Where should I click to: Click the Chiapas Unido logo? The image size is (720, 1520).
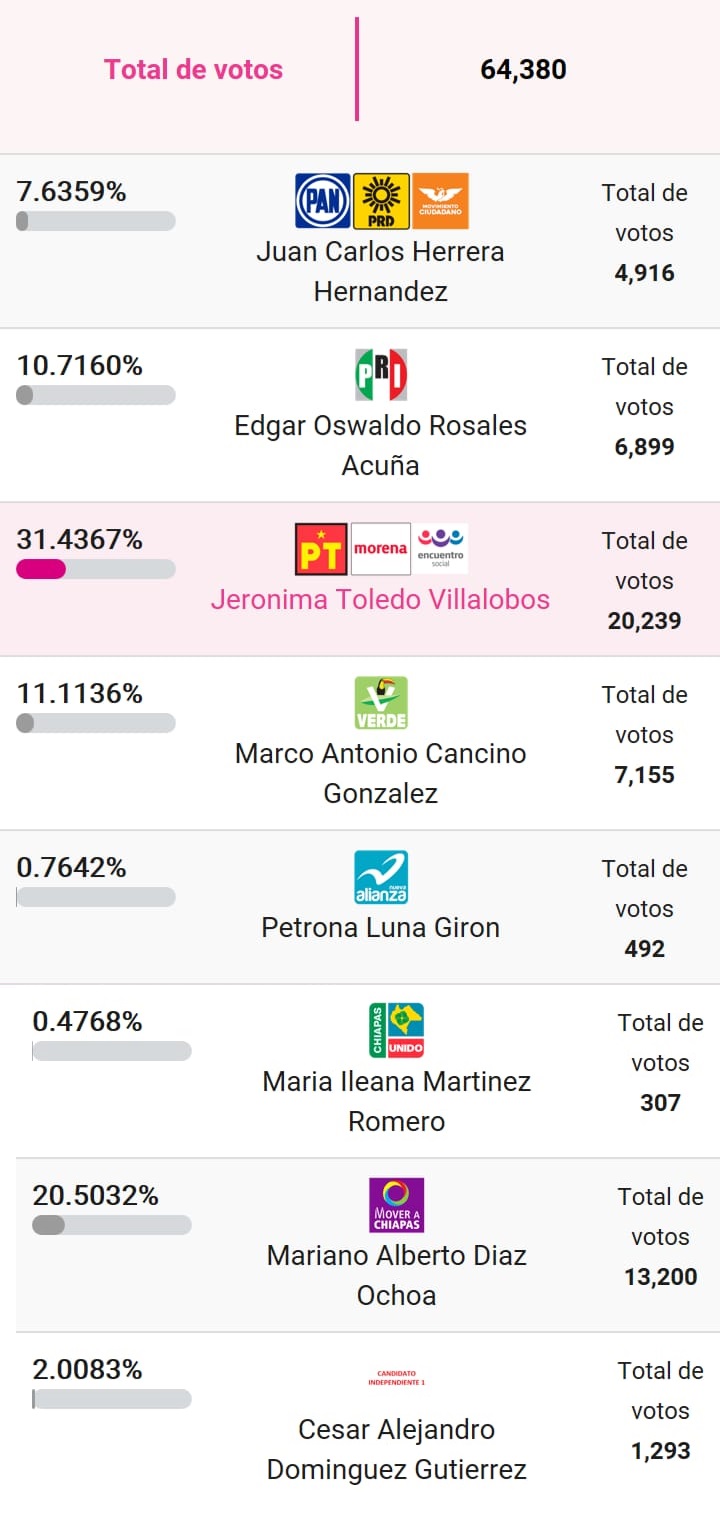[x=396, y=1031]
